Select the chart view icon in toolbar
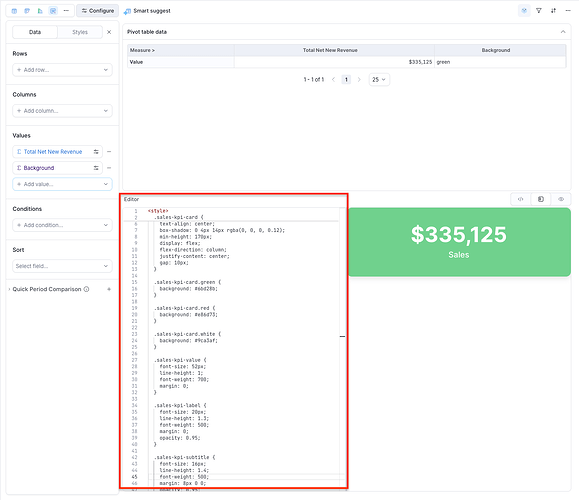Image resolution: width=579 pixels, height=500 pixels. pos(40,11)
